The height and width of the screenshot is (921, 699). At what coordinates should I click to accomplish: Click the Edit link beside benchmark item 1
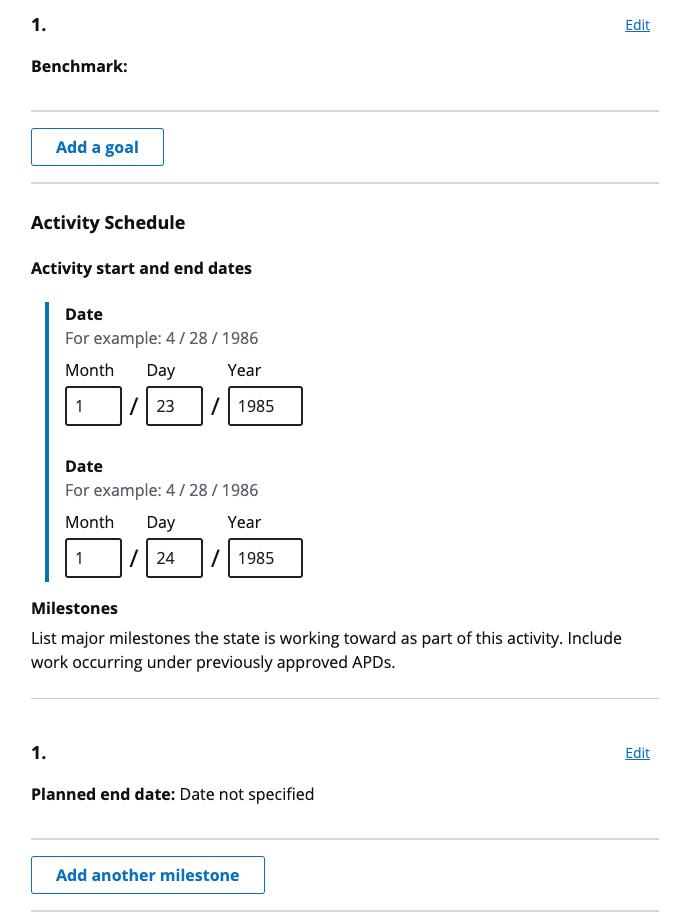click(x=637, y=25)
